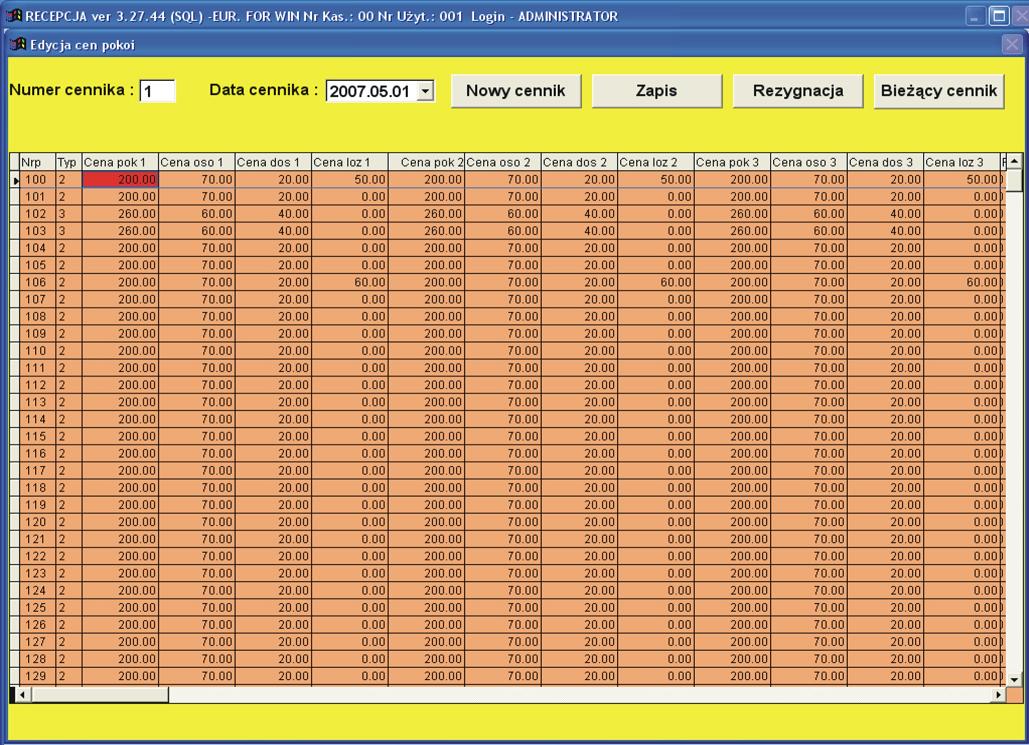
Task: Click the Edycja cen pokoi window icon
Action: tap(18, 45)
